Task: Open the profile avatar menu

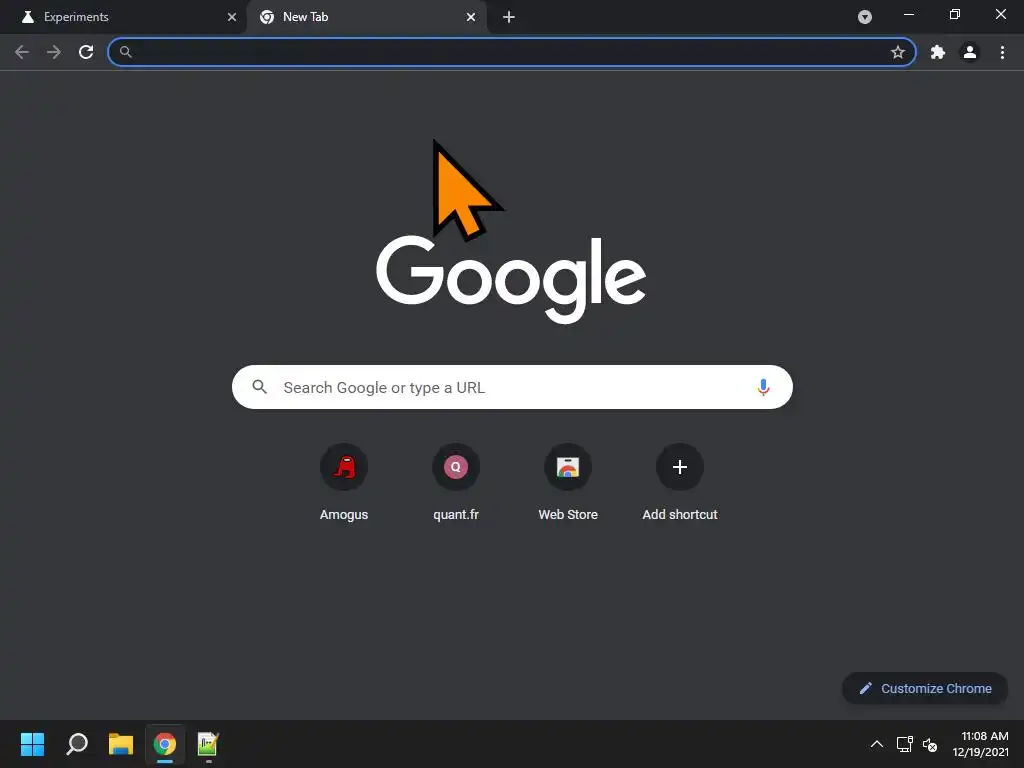Action: click(970, 52)
